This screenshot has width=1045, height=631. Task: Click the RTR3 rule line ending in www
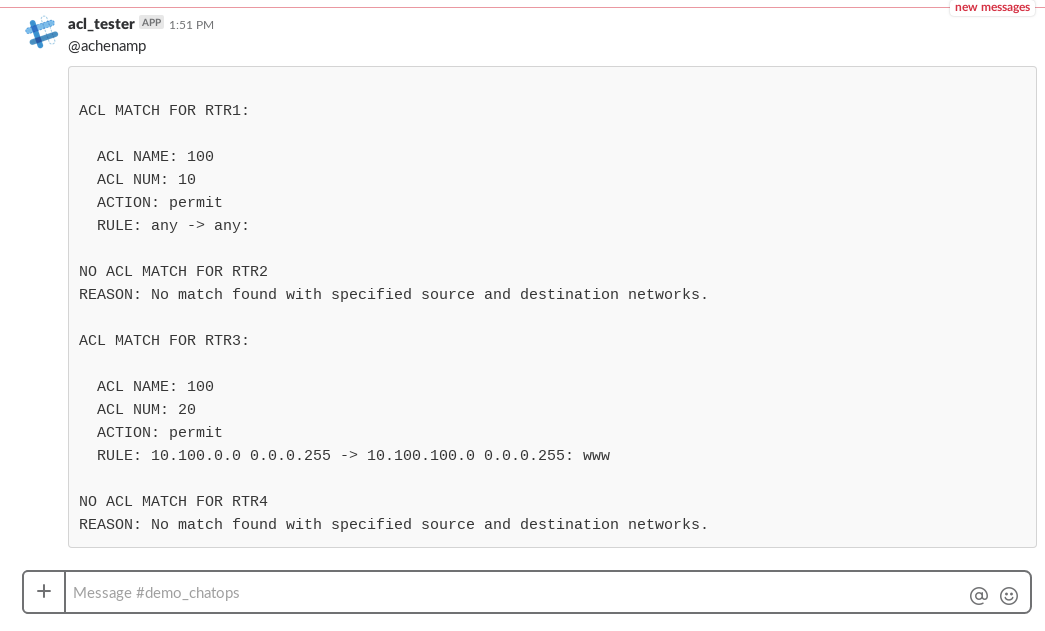point(353,456)
